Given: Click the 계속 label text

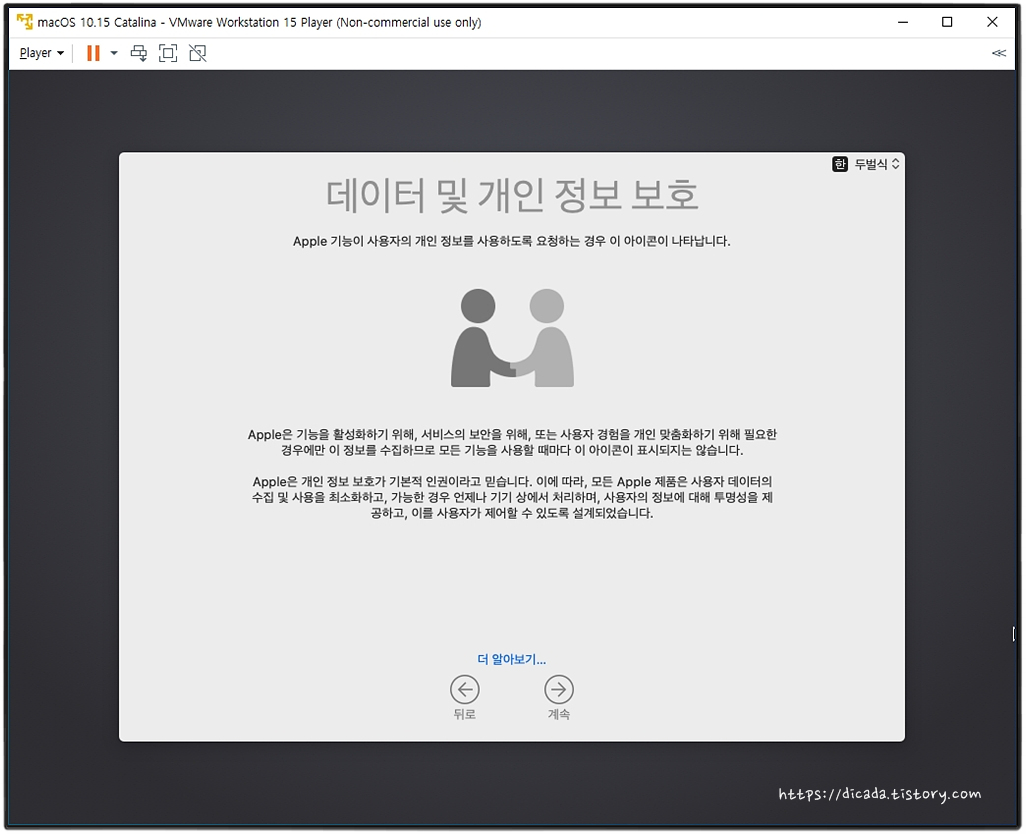Looking at the screenshot, I should tap(559, 714).
